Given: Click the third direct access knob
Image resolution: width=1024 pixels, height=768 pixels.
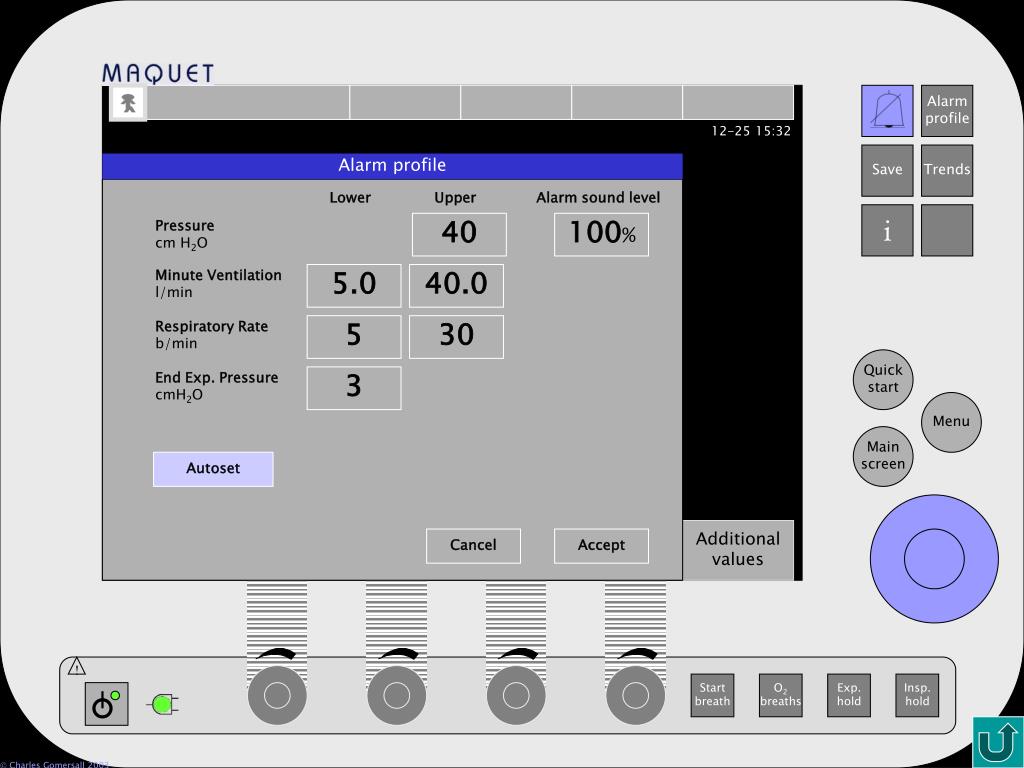Looking at the screenshot, I should (x=516, y=696).
